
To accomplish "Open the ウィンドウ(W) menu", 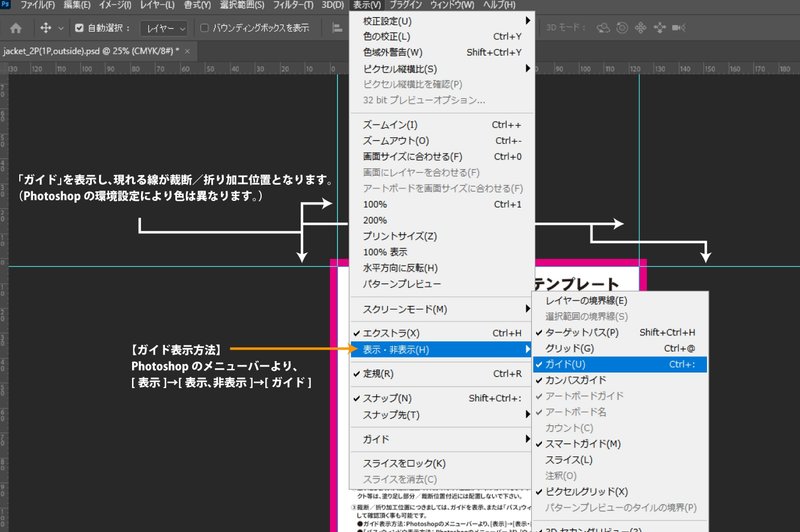I will click(x=452, y=5).
